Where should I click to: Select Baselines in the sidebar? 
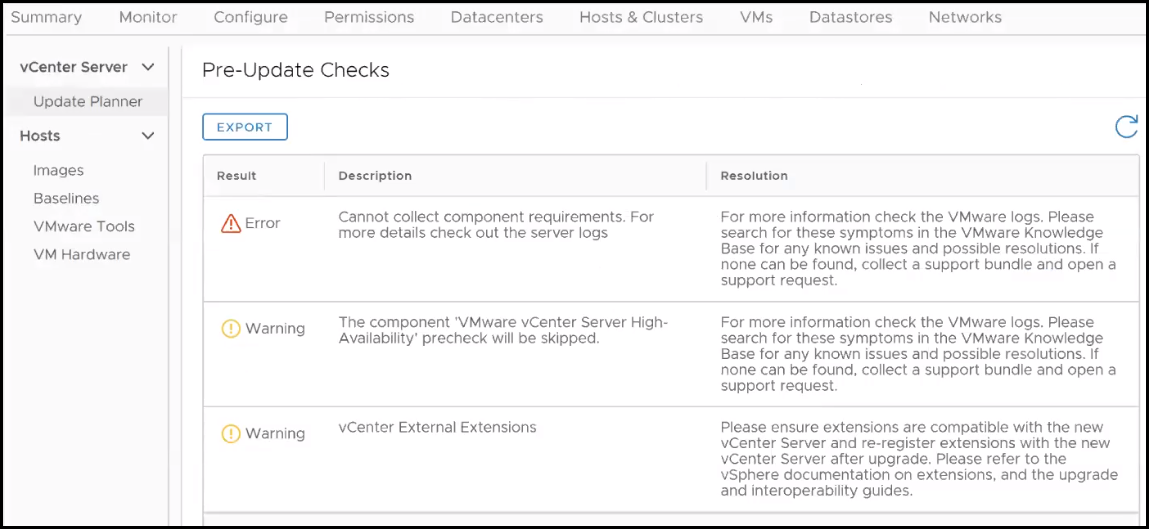point(66,199)
